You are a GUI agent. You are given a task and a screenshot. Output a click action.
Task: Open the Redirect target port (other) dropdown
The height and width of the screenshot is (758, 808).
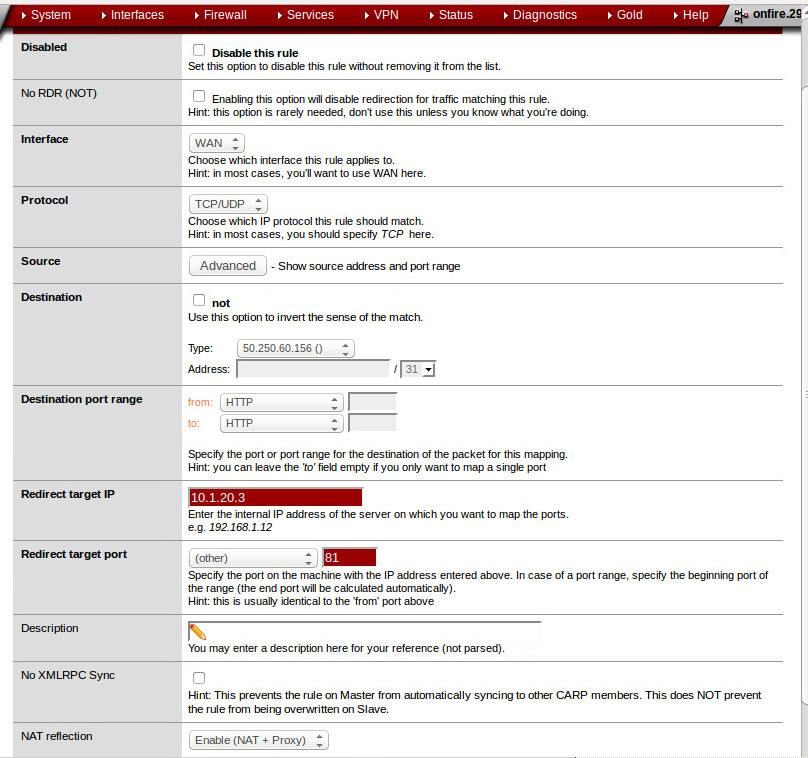point(252,558)
